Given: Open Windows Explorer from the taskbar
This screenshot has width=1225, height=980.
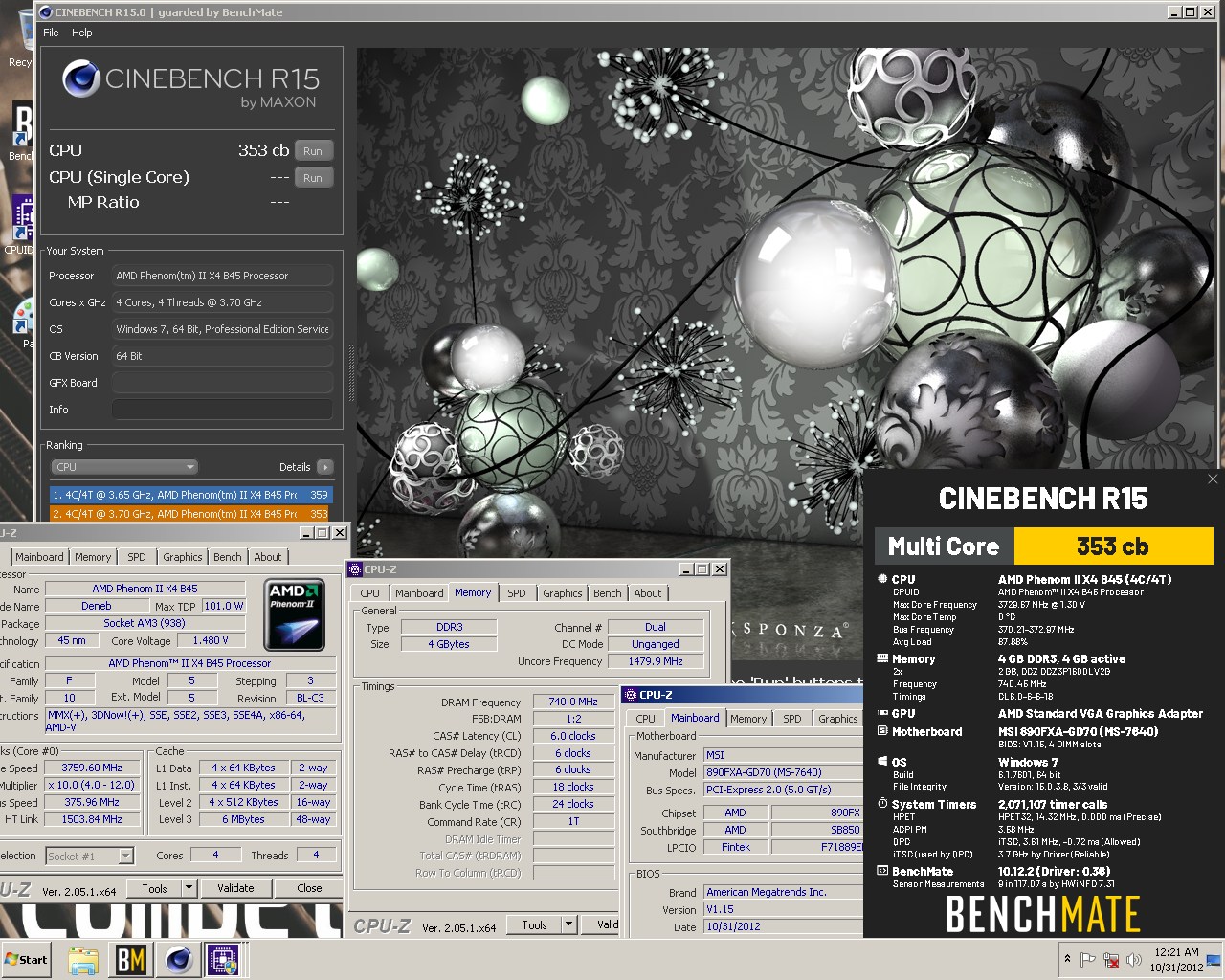Looking at the screenshot, I should click(83, 960).
